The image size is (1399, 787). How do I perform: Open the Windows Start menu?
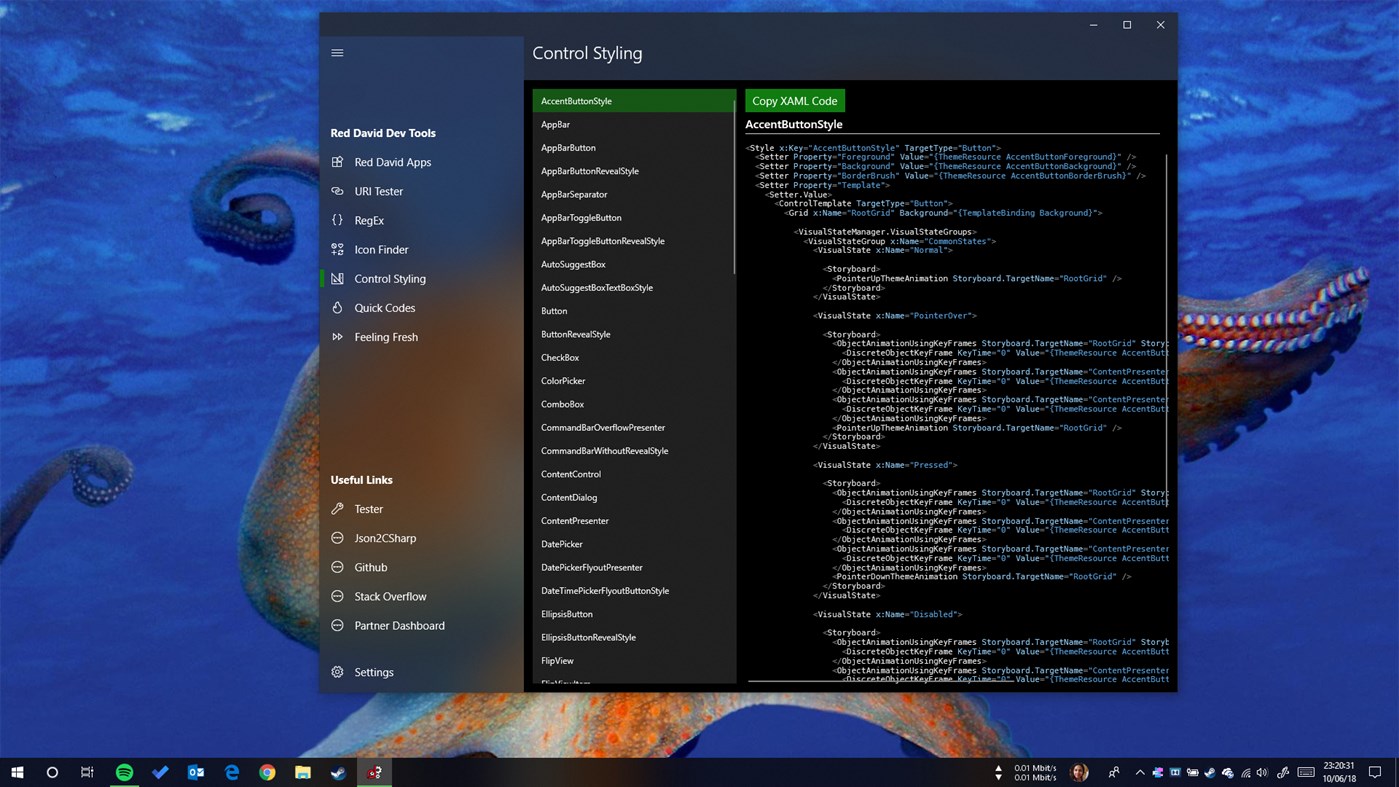(17, 772)
